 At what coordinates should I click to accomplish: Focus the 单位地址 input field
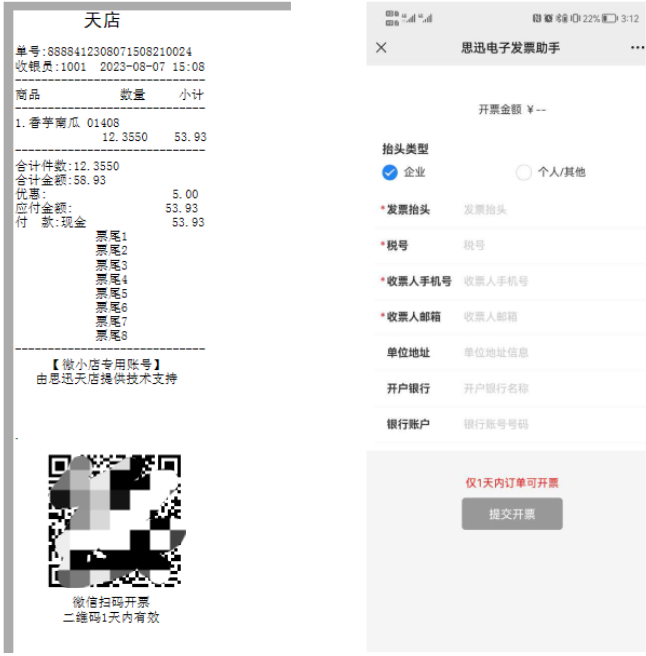(x=552, y=353)
